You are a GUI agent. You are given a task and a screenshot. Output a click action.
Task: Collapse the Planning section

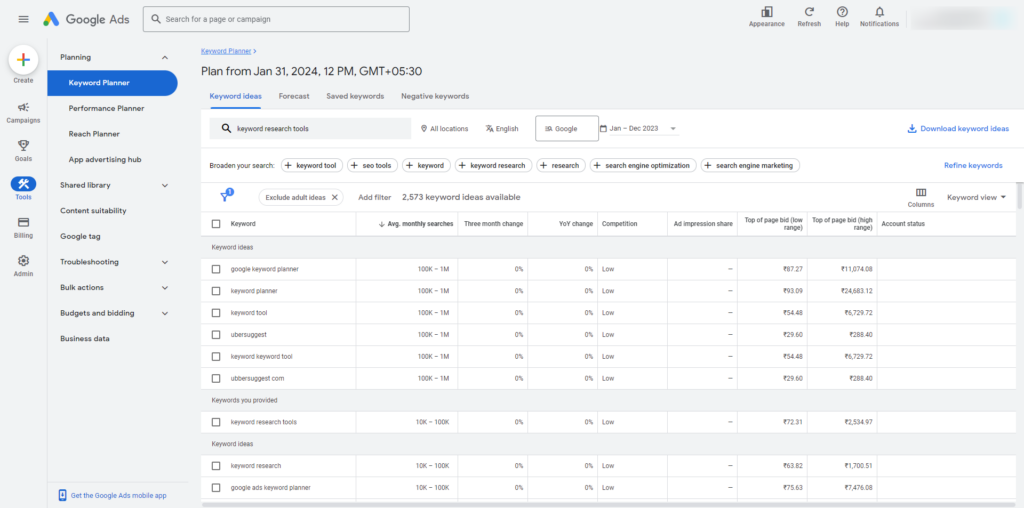[165, 57]
